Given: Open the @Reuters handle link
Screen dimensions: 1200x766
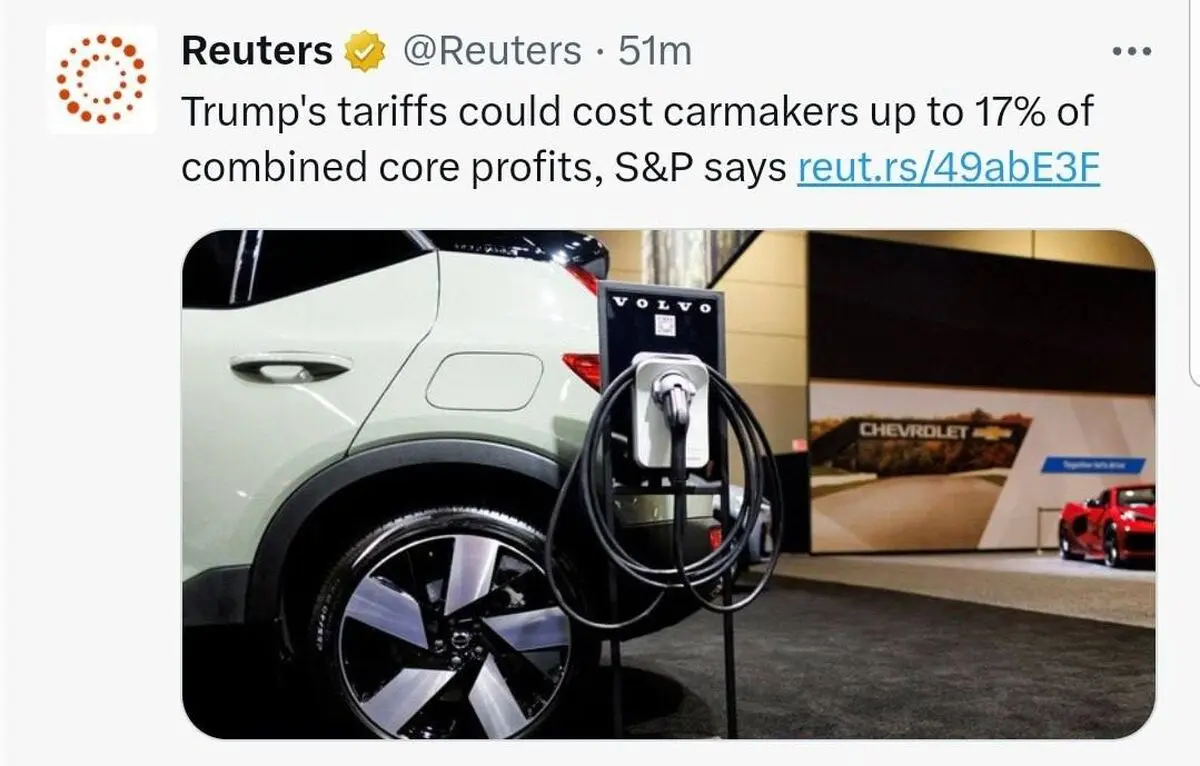Looking at the screenshot, I should [x=491, y=51].
